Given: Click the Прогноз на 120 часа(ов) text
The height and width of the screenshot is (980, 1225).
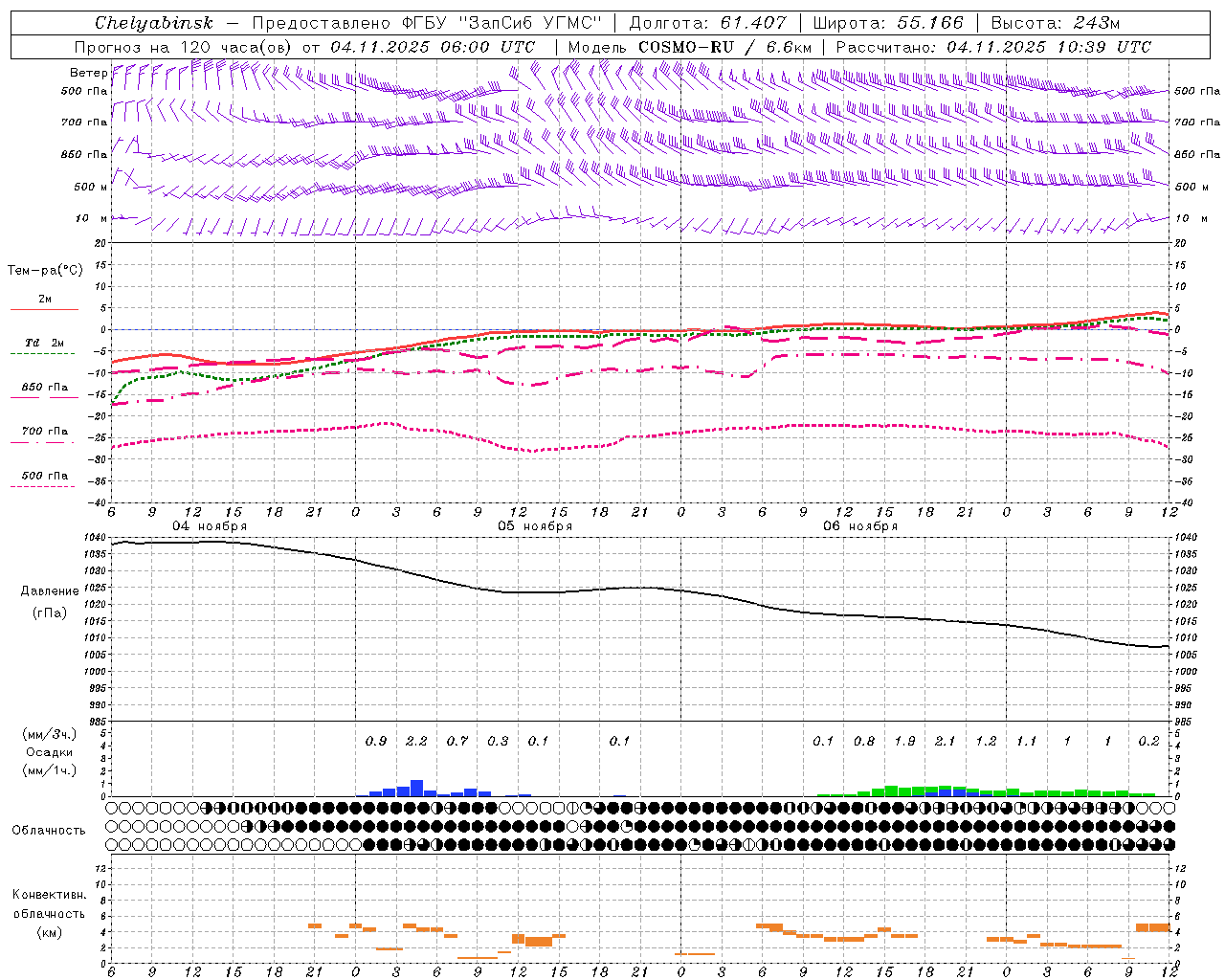Looking at the screenshot, I should [185, 47].
